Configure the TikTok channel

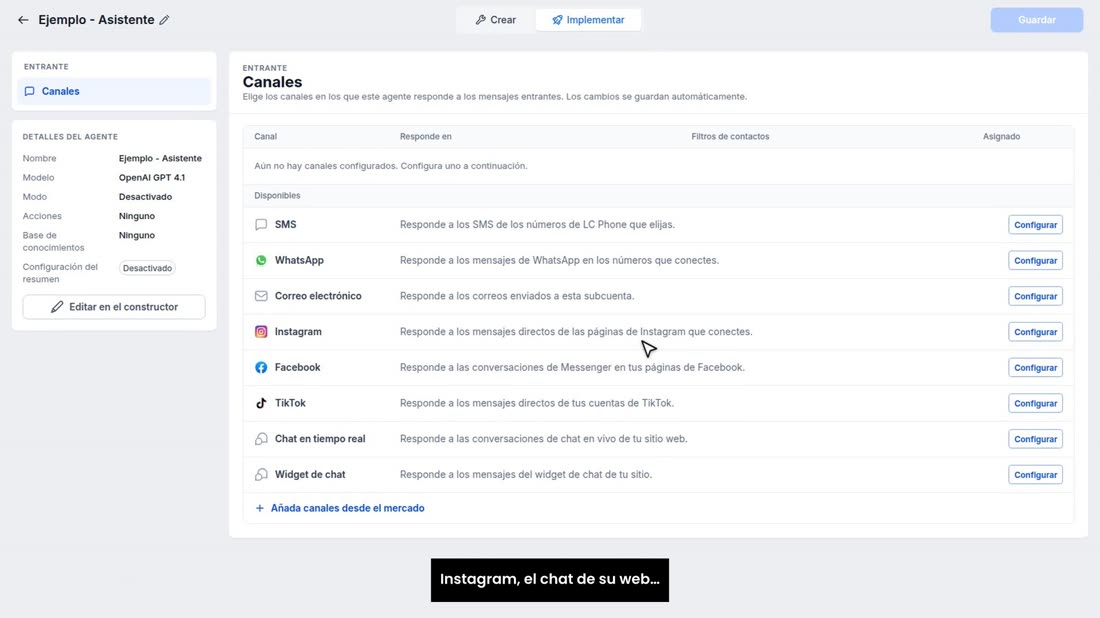1035,403
